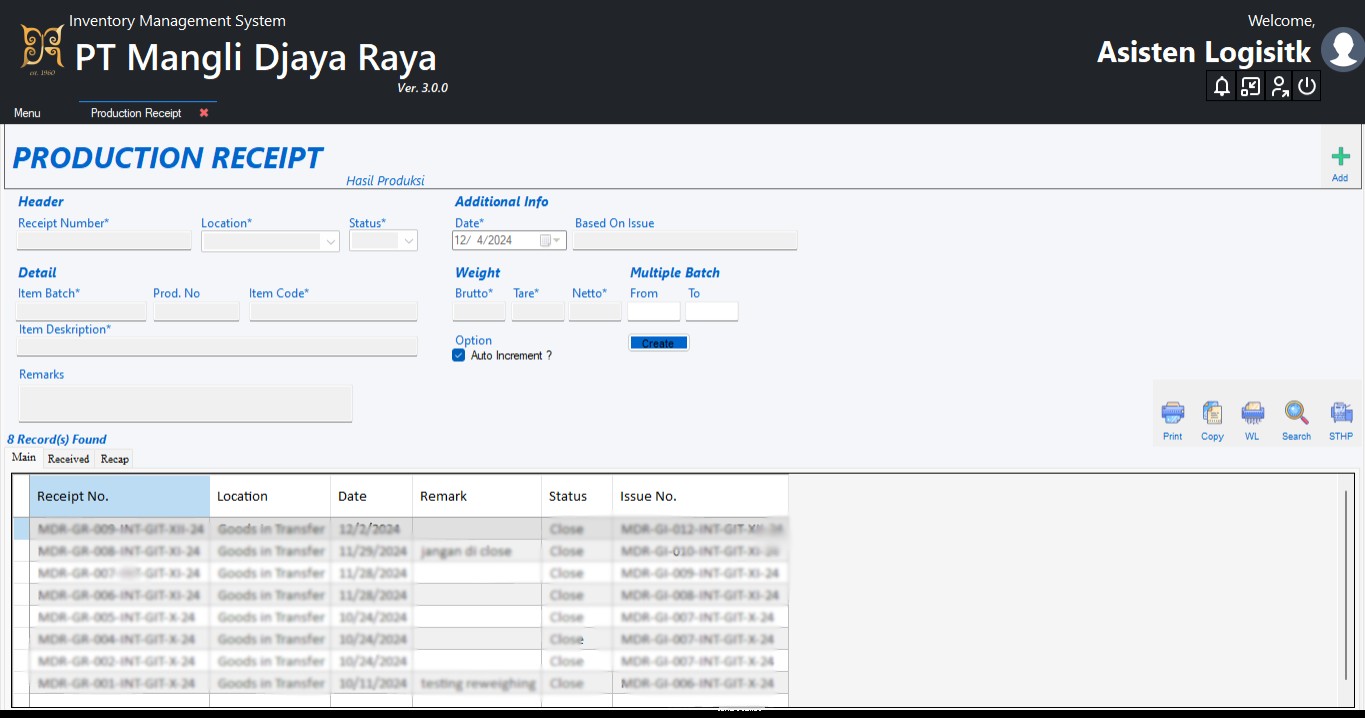Image resolution: width=1365 pixels, height=718 pixels.
Task: Click the Remark column header
Action: tap(477, 496)
